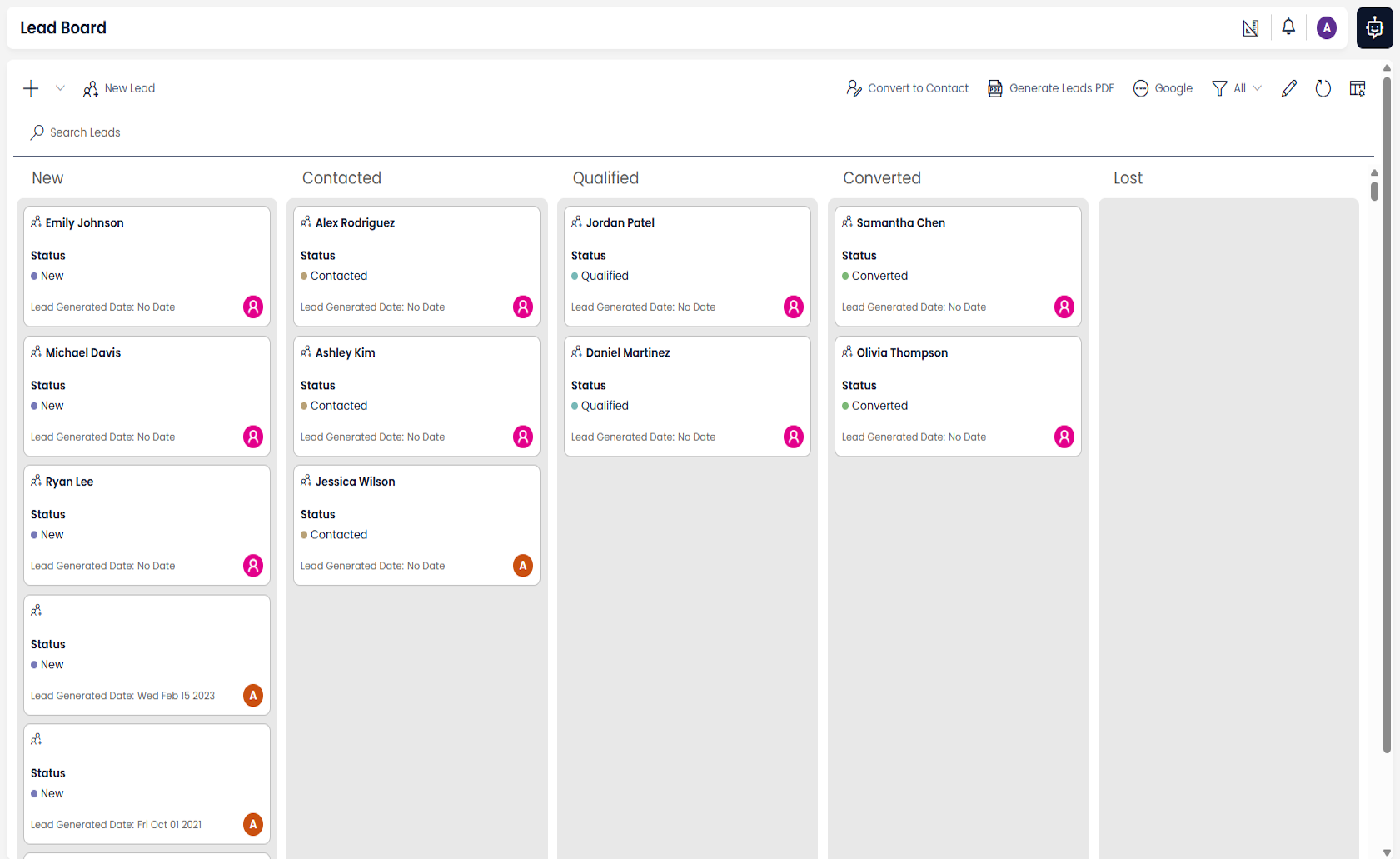Click "Wed Feb 15 2023" lead date text

(176, 696)
